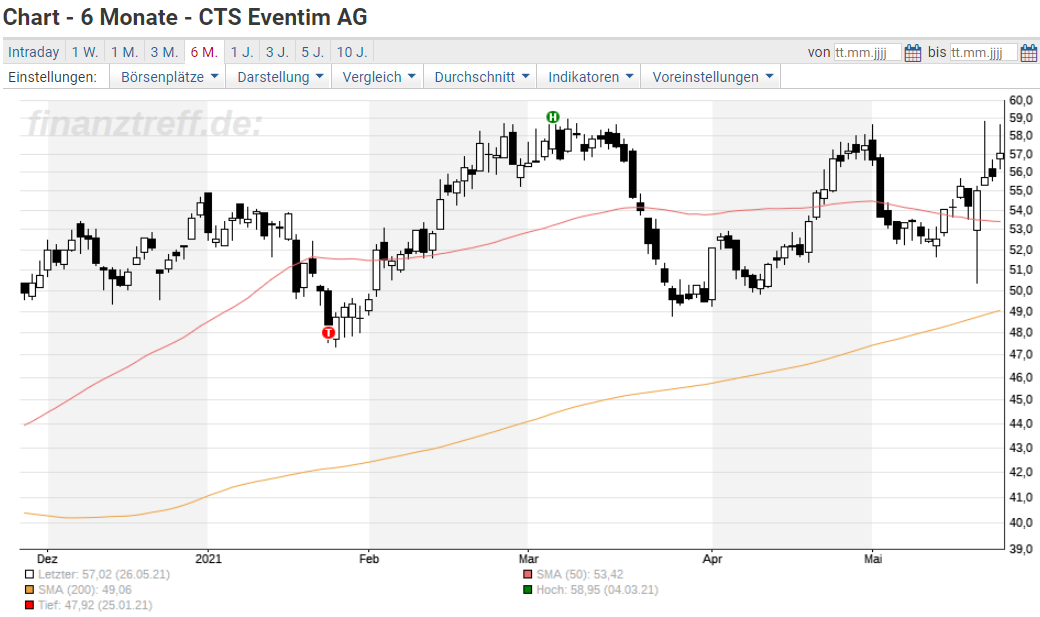Click the 'Dez' x-axis label
Screen dimensions: 1040x617
[x=47, y=559]
